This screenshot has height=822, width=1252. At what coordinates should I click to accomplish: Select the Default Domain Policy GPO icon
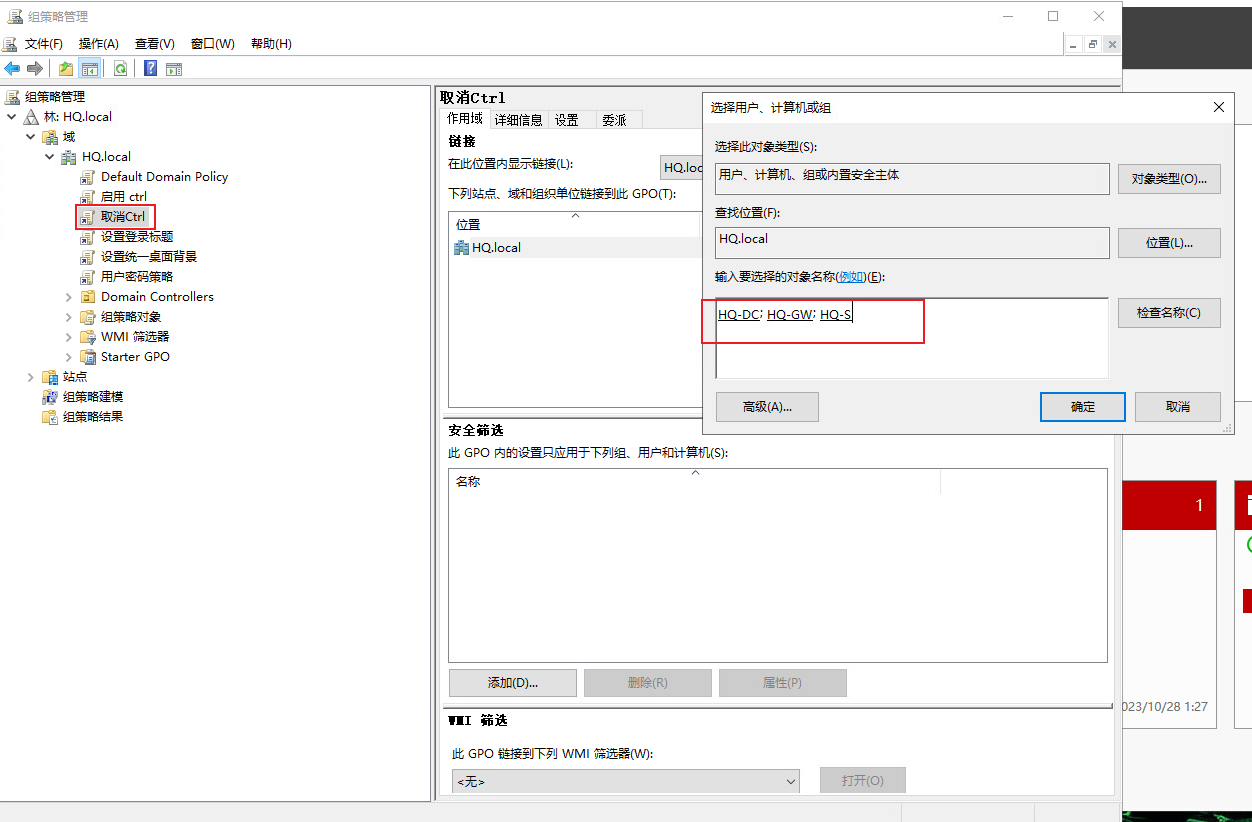[88, 177]
